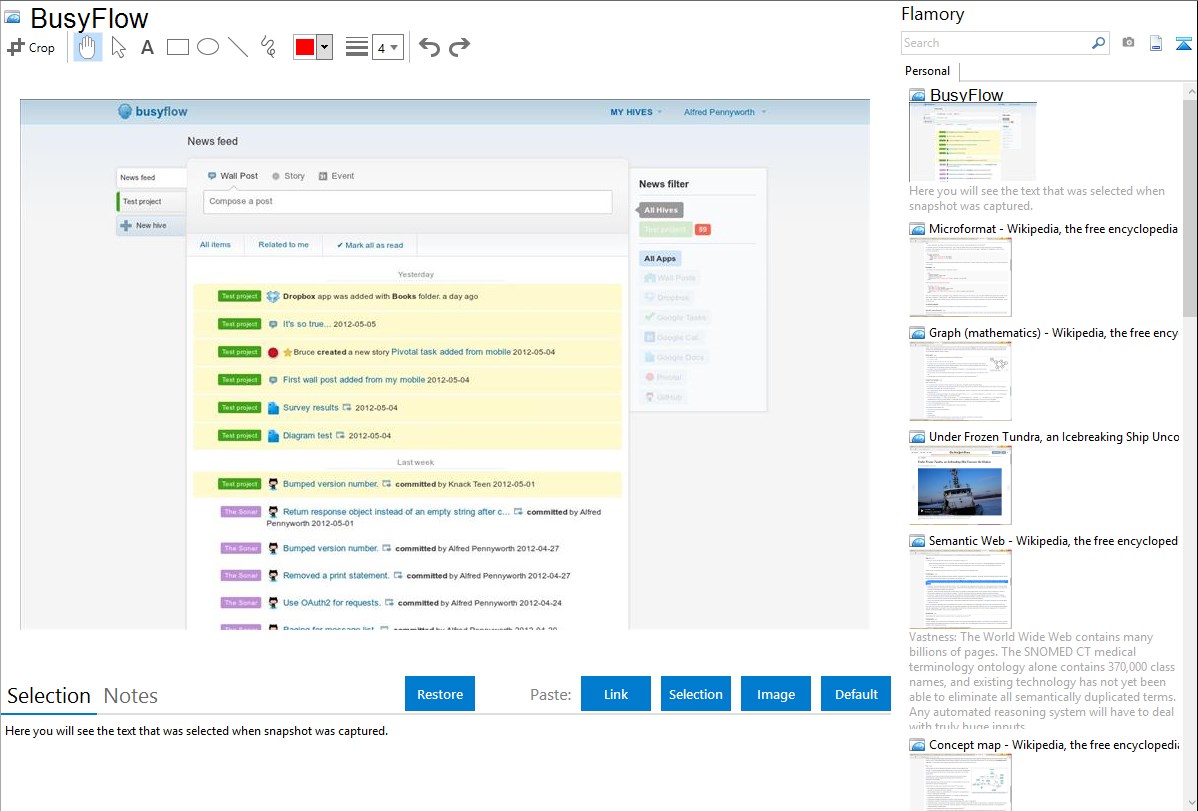Open the BusyFlow snapshot thumbnail

coord(973,142)
